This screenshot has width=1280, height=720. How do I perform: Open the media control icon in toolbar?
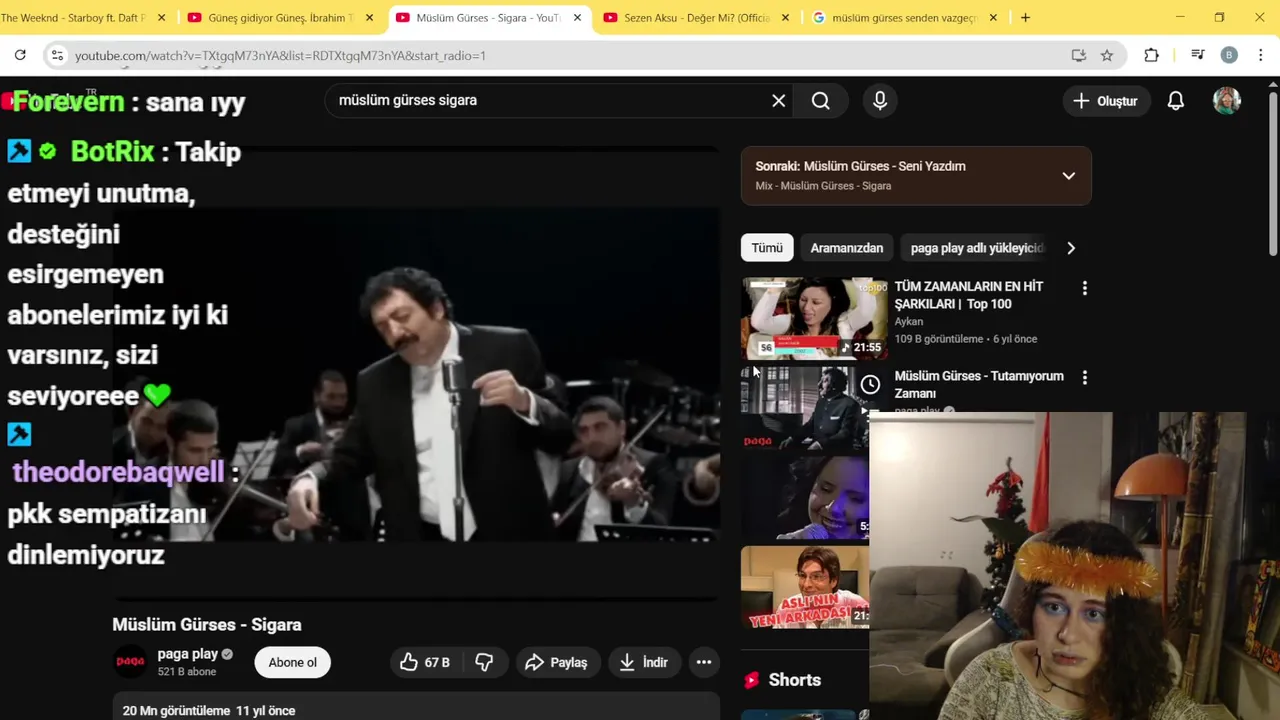pyautogui.click(x=1197, y=55)
